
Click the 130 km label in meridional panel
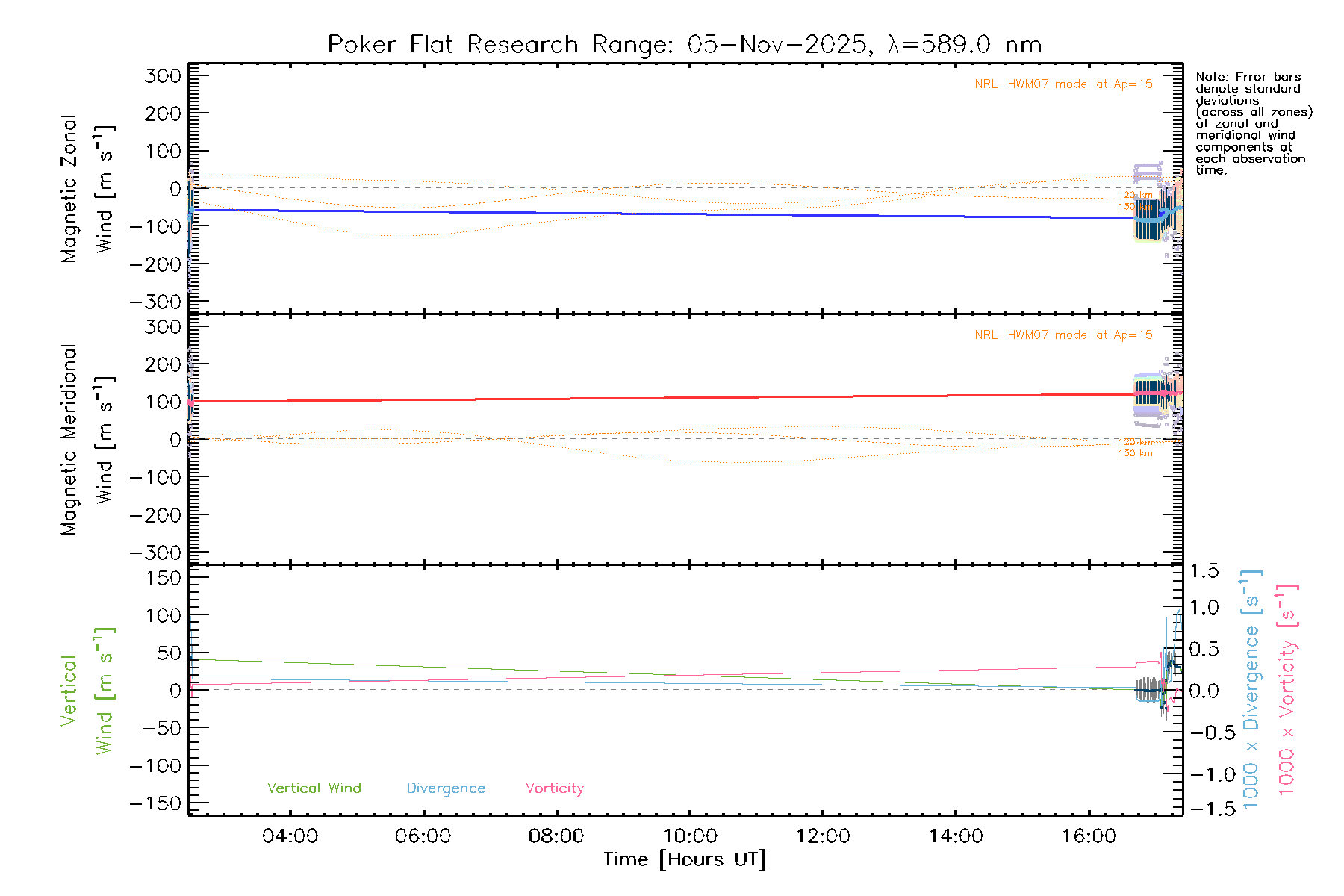point(1135,453)
